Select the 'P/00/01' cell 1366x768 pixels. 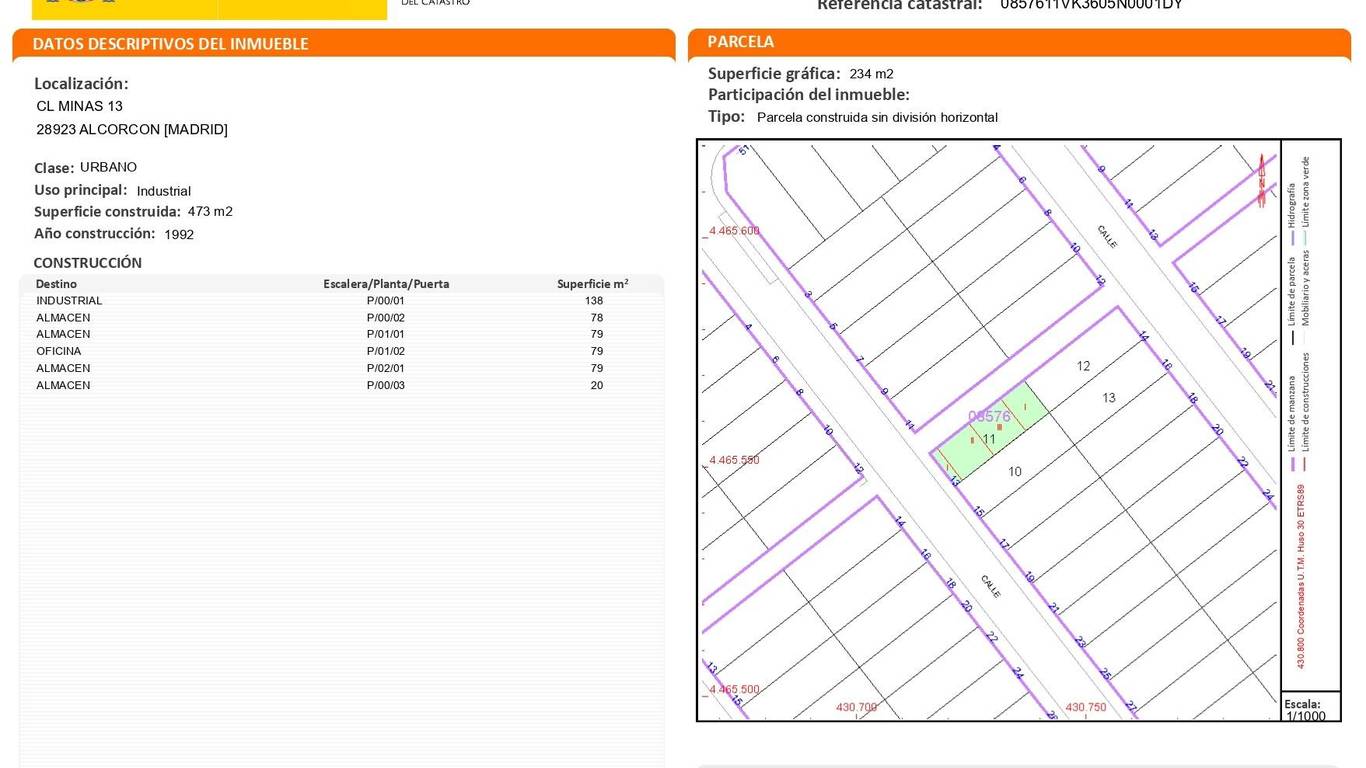pyautogui.click(x=386, y=301)
